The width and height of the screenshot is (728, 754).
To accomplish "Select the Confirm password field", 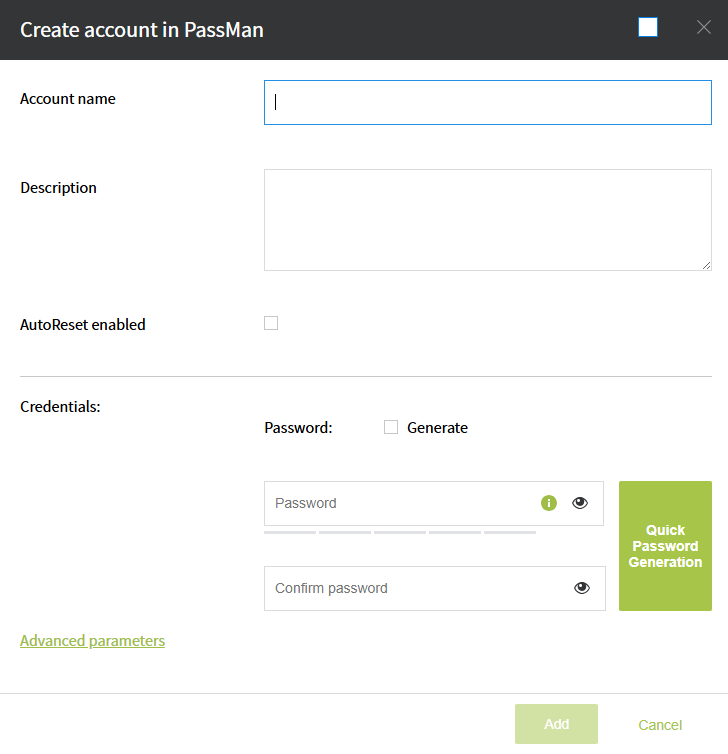I will pos(420,588).
